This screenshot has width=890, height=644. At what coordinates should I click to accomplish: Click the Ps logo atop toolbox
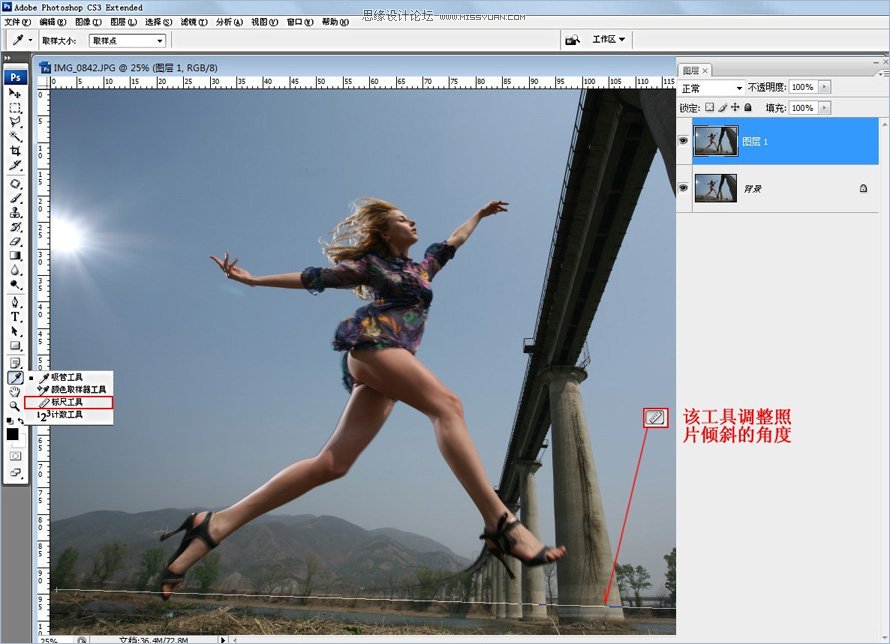click(x=15, y=77)
